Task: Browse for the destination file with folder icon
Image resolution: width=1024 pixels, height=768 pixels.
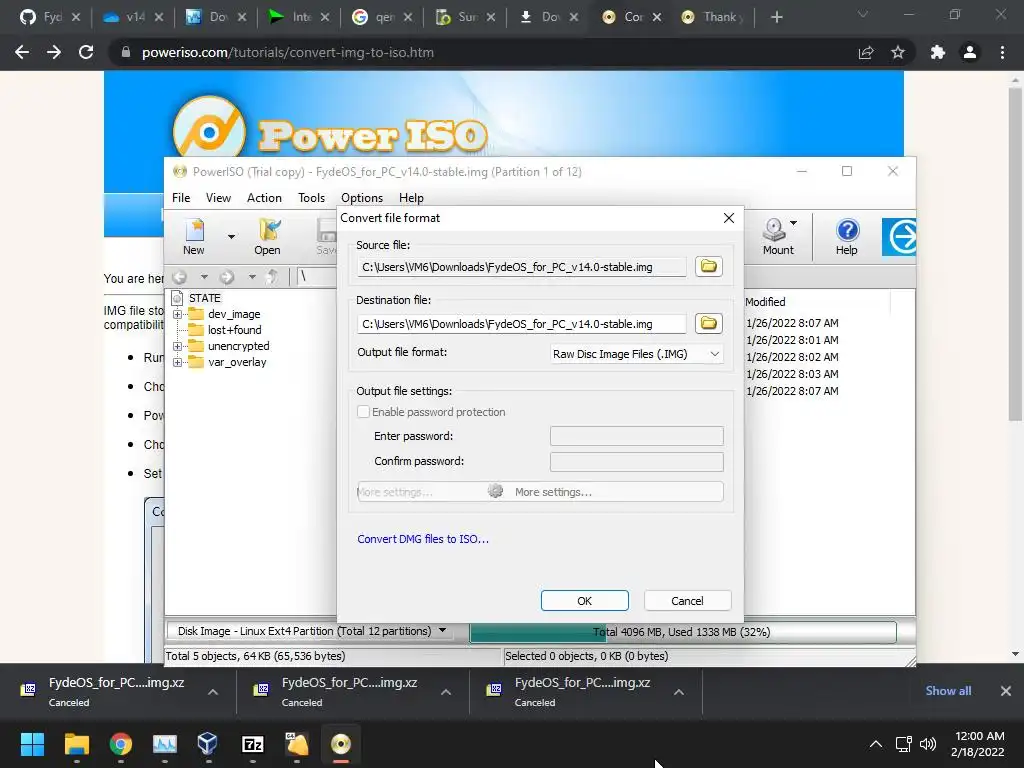Action: 709,323
